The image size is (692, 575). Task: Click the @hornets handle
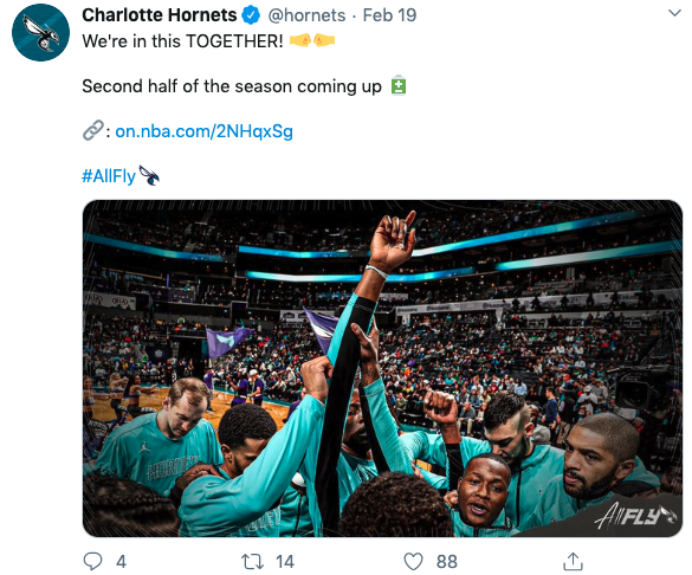click(x=307, y=15)
